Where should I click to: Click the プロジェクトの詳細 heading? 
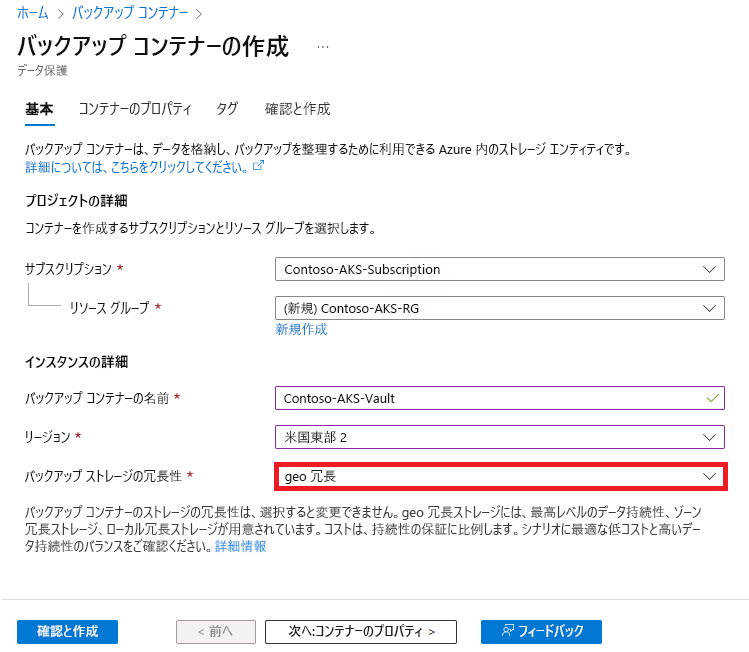pos(76,201)
